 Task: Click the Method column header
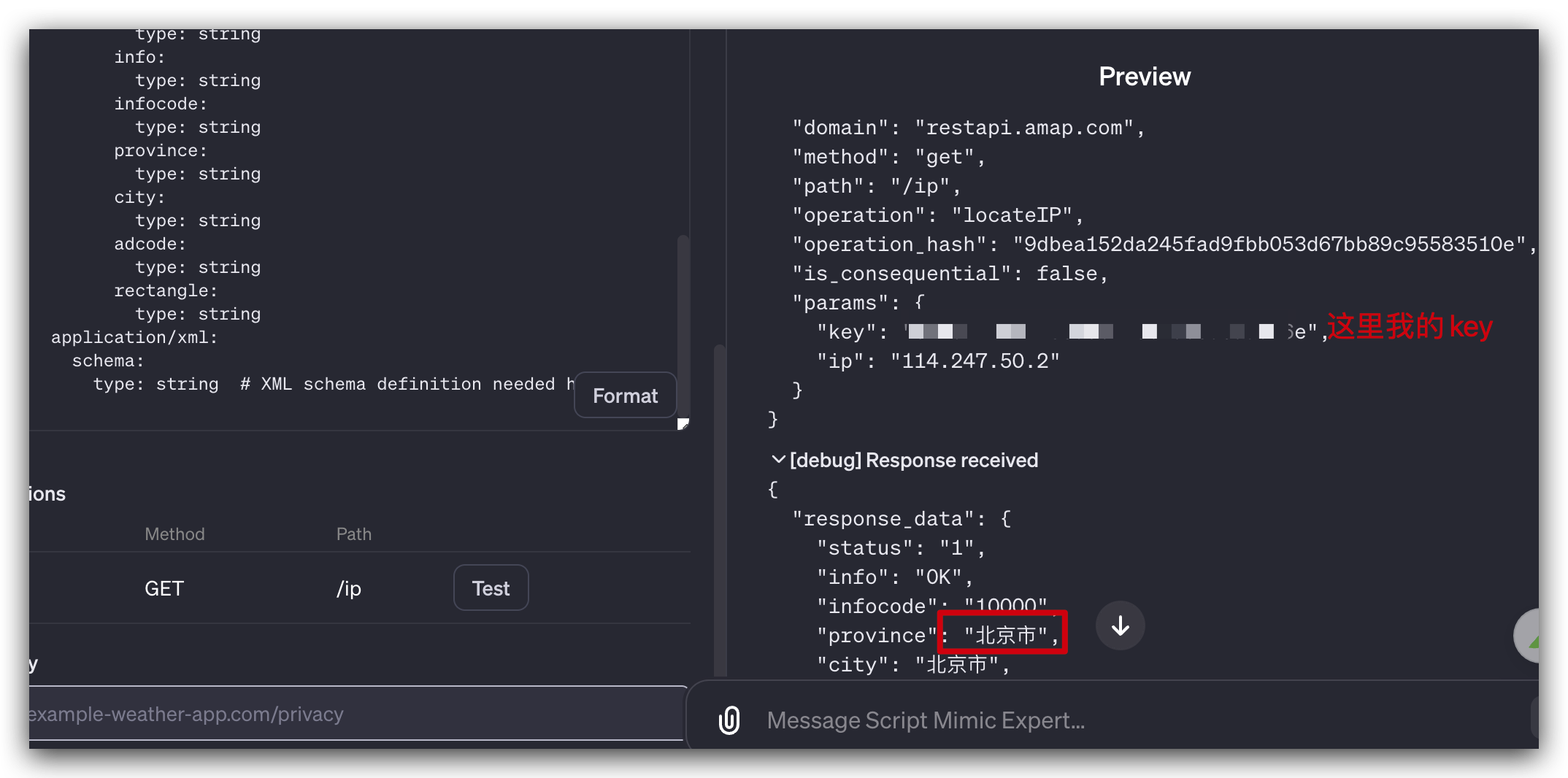tap(174, 534)
